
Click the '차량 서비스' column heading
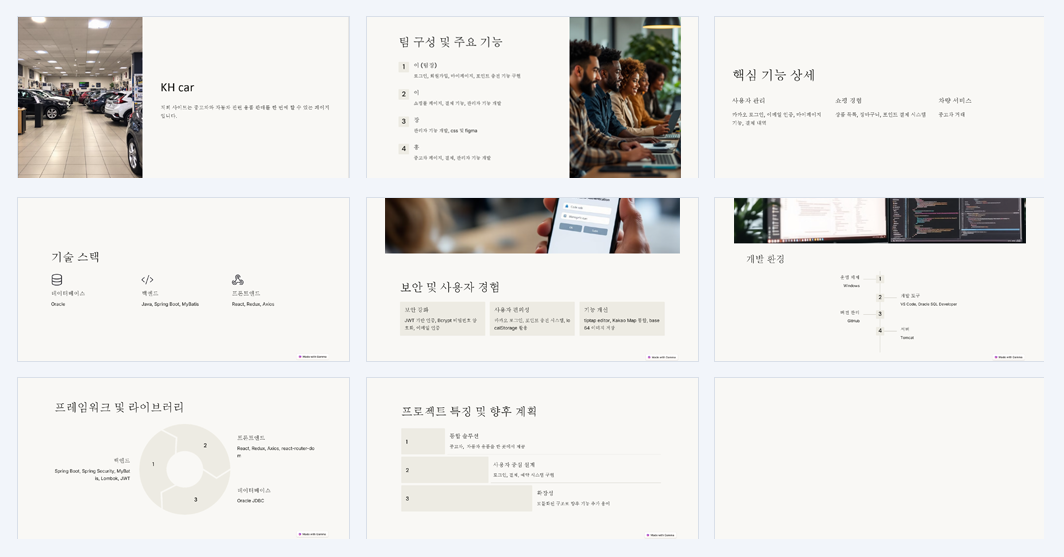[x=955, y=100]
